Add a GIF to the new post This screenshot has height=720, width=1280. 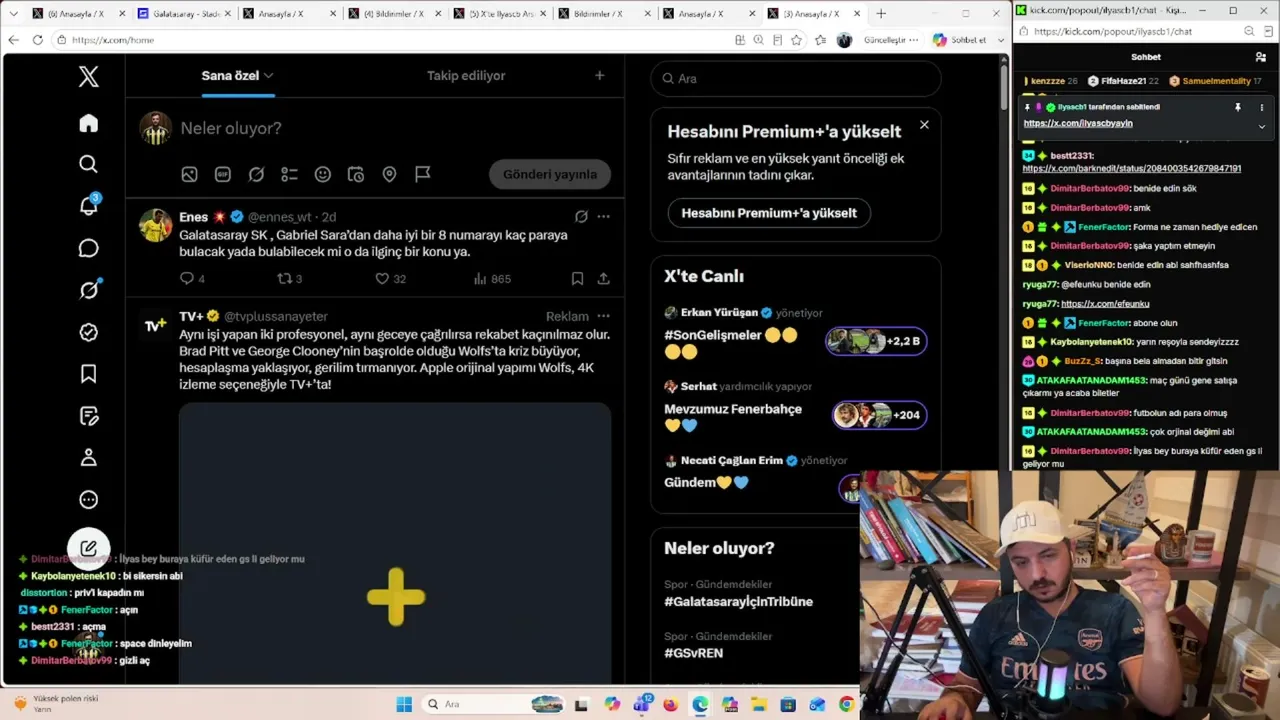222,174
